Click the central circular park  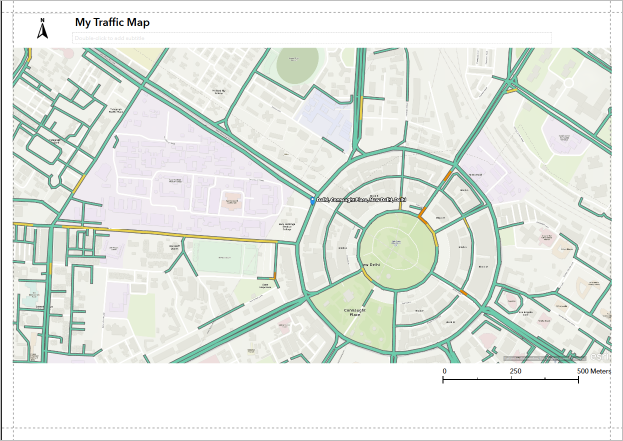coord(397,247)
